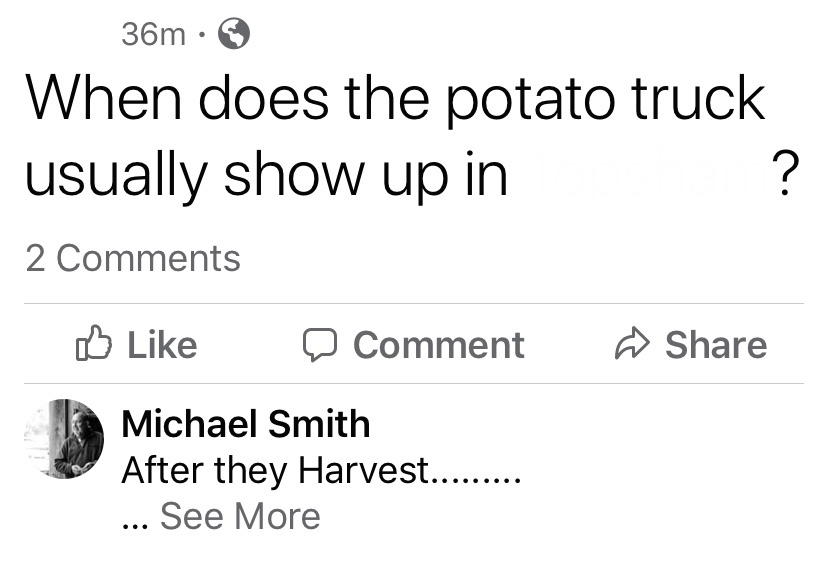Viewport: 828px width, 568px height.
Task: Click the 36m post timestamp
Action: pyautogui.click(x=153, y=34)
